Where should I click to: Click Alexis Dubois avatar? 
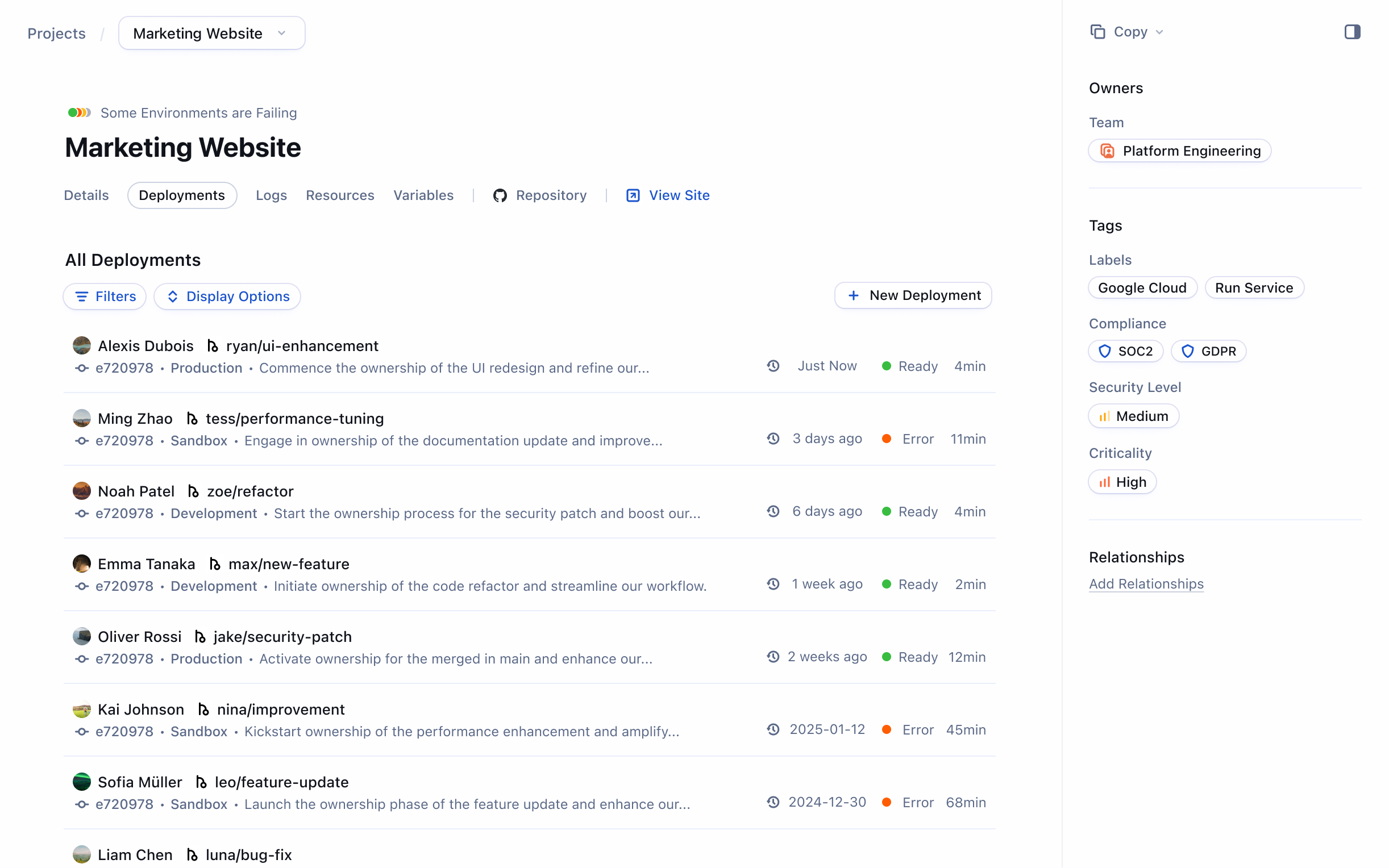81,345
